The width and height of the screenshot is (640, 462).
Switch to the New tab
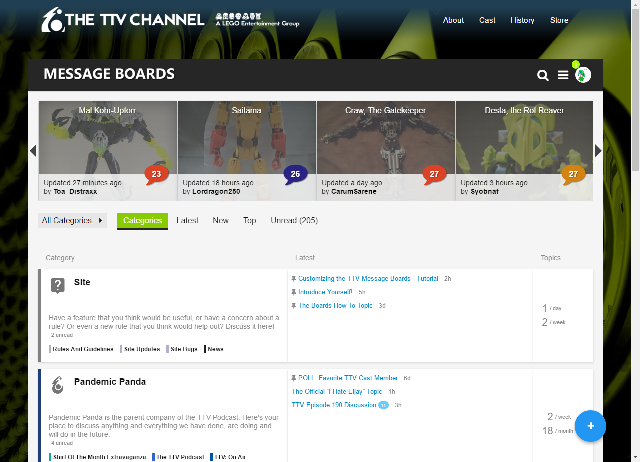tap(220, 220)
